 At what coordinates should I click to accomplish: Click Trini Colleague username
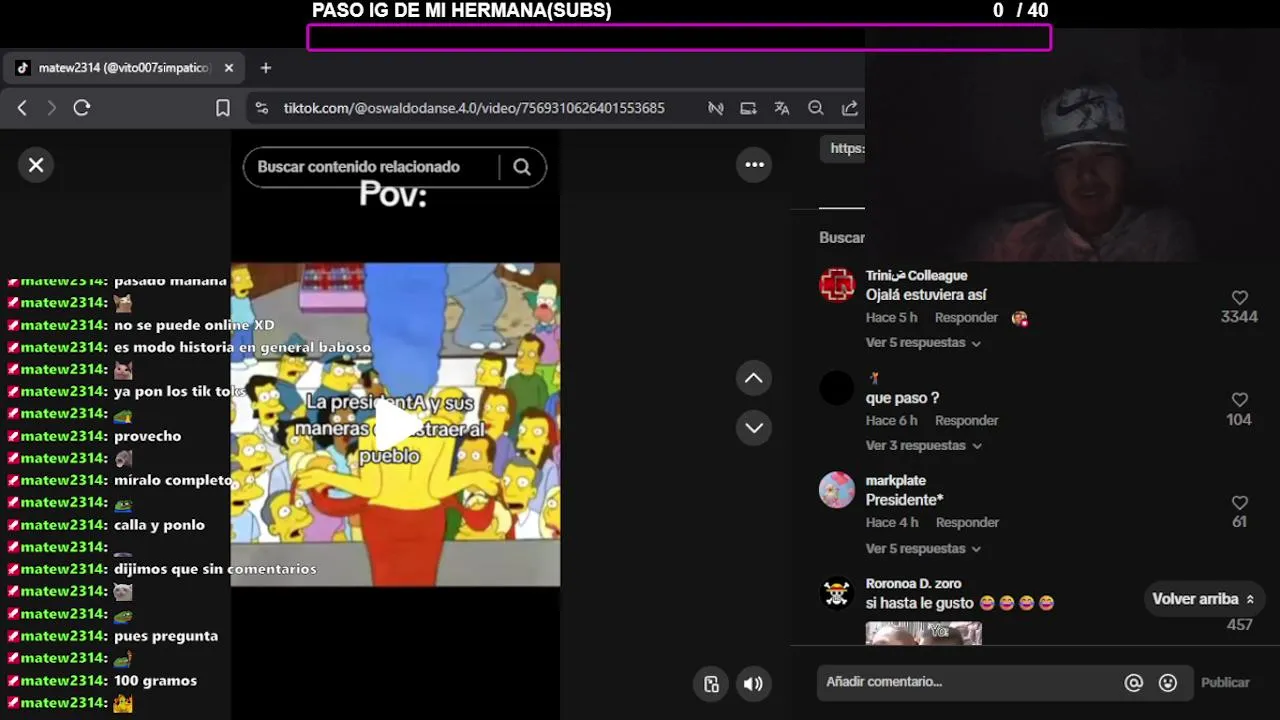(x=916, y=276)
